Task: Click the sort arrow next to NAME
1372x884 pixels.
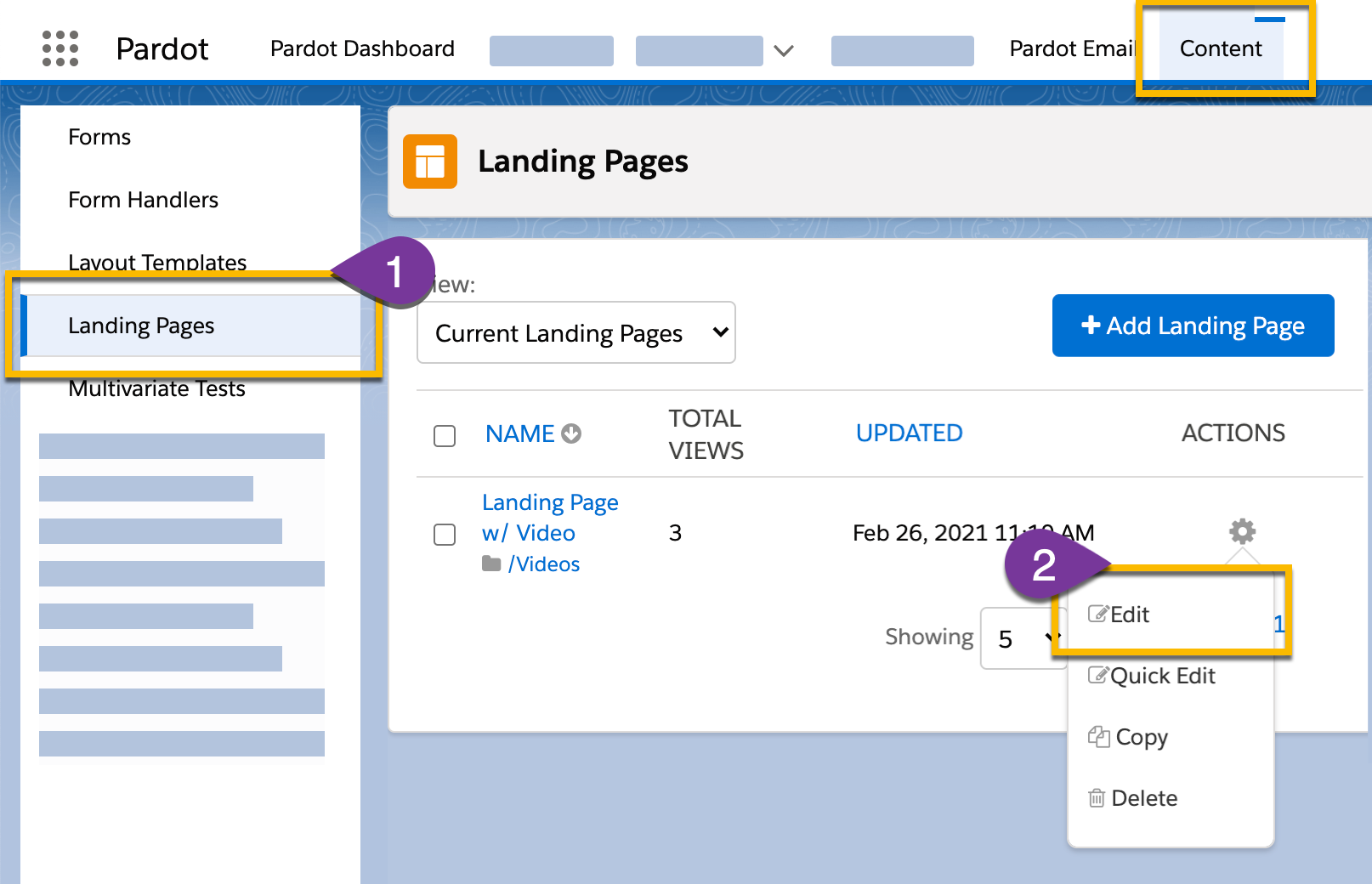Action: [x=571, y=433]
